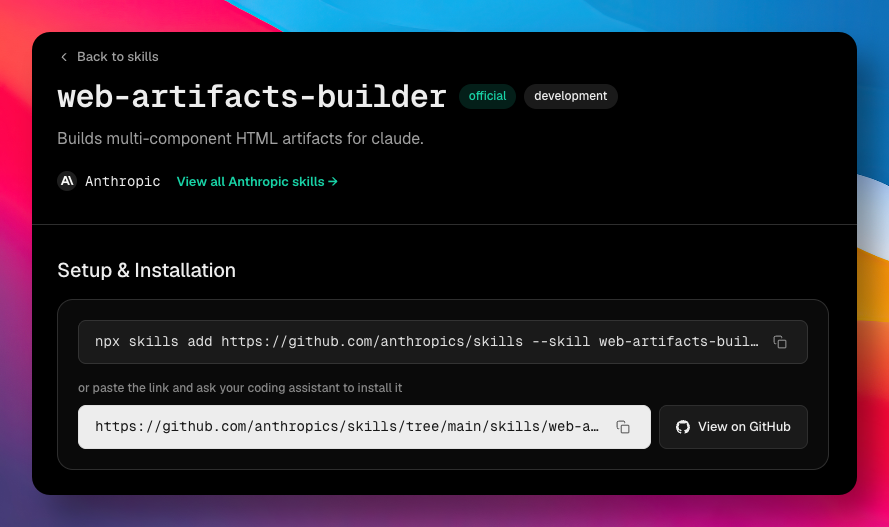Click 'or paste the link' hint text

point(240,388)
